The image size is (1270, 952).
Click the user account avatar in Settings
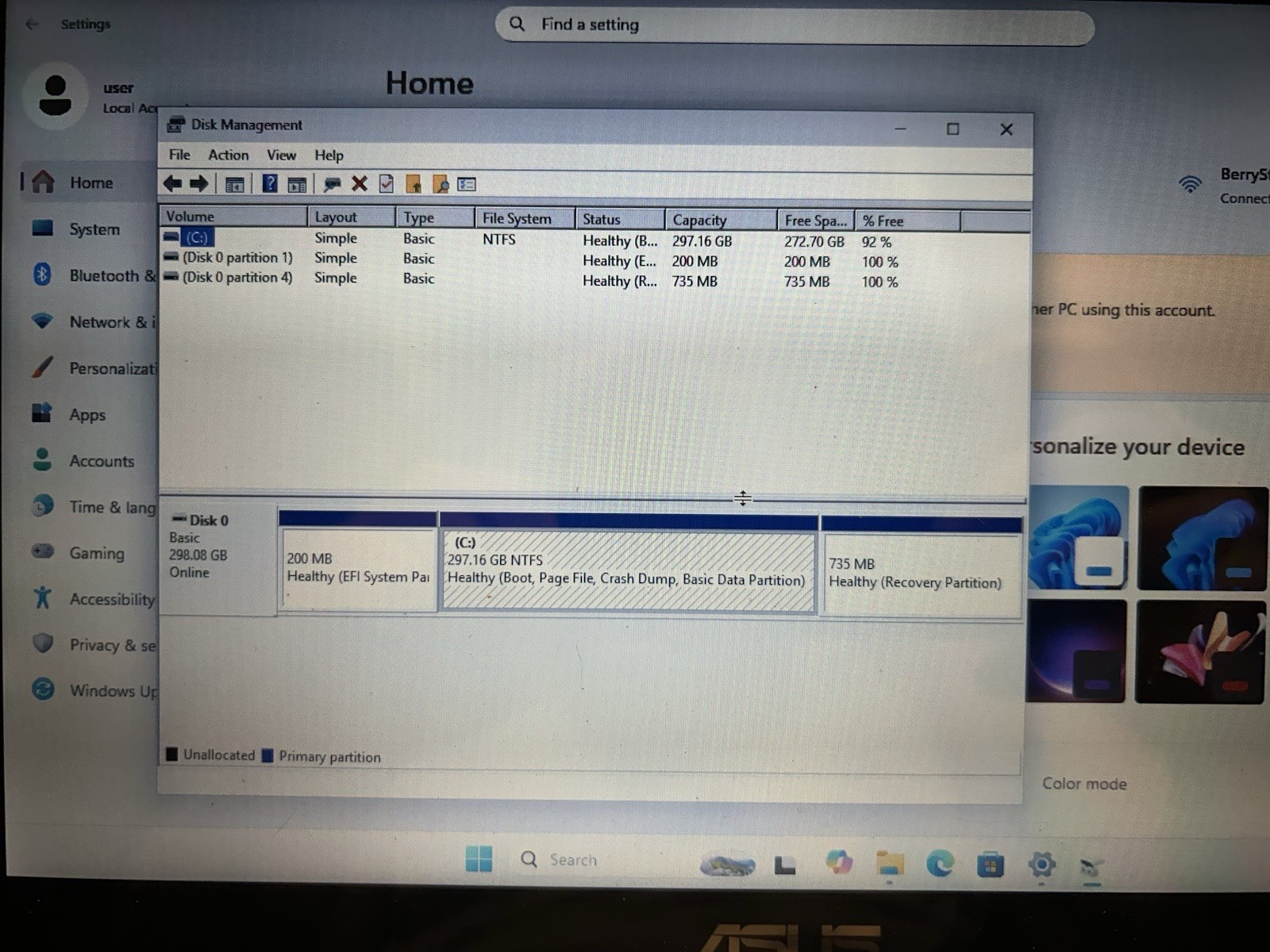[x=55, y=96]
